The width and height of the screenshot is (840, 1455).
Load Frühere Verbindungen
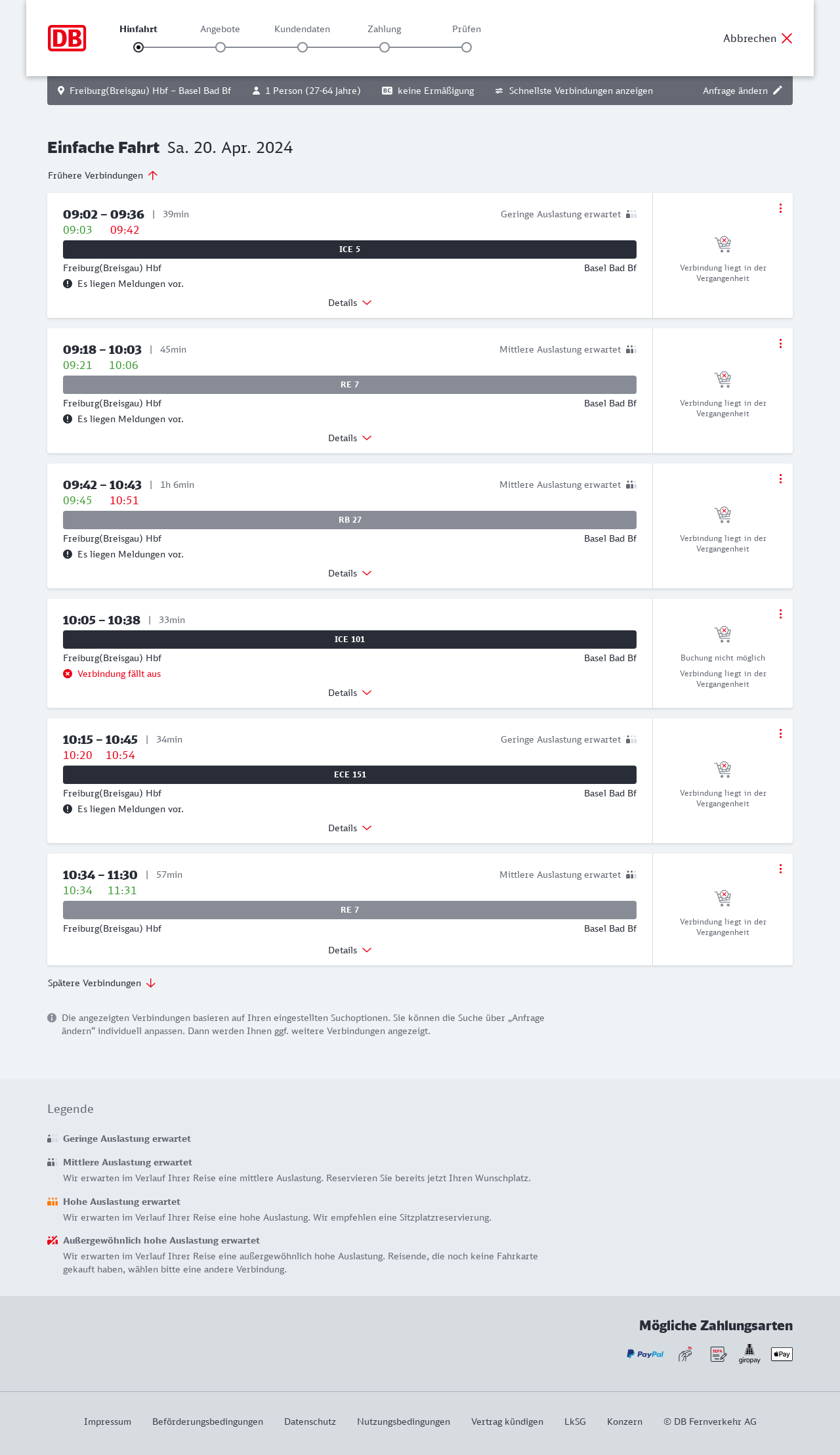pos(103,175)
